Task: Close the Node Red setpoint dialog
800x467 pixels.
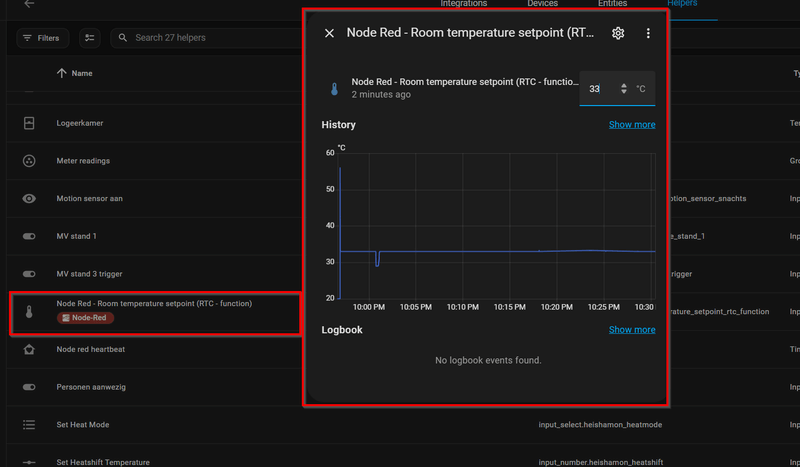Action: [x=329, y=33]
